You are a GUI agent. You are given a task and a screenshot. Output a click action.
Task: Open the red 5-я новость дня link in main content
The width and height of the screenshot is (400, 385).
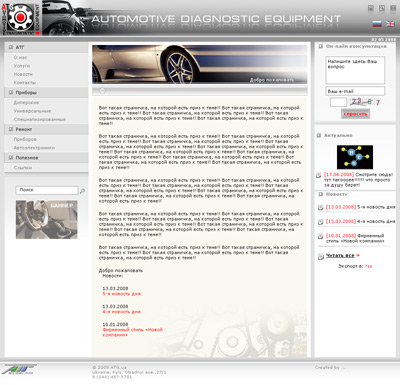pos(122,294)
